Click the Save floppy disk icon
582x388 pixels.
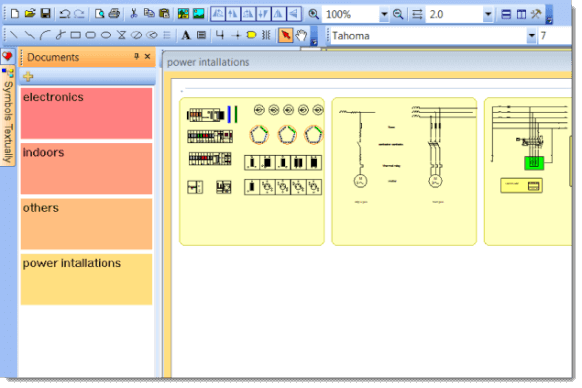[x=45, y=14]
